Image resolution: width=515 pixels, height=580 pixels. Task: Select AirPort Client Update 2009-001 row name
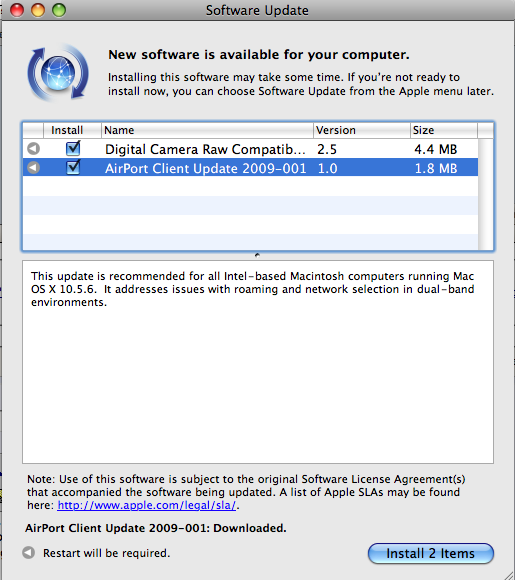pyautogui.click(x=206, y=168)
